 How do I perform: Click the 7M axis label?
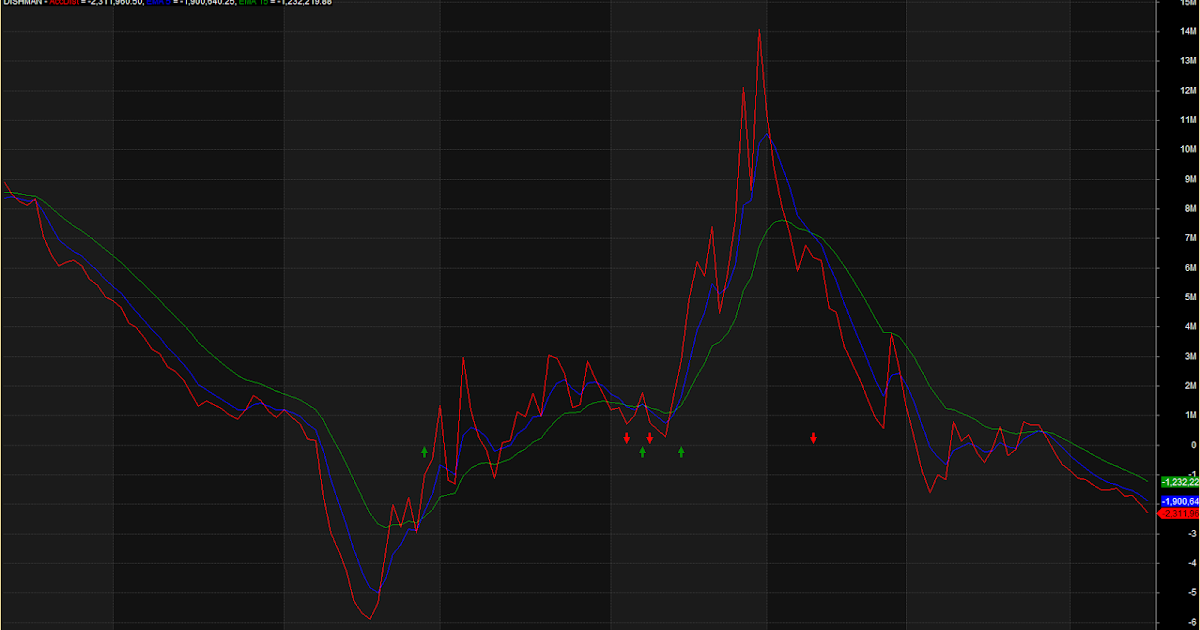coord(1191,238)
